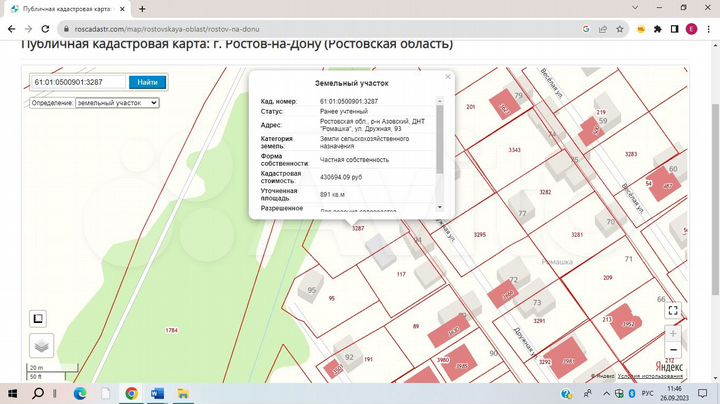Click the Найти search button
This screenshot has width=720, height=404.
click(x=147, y=82)
